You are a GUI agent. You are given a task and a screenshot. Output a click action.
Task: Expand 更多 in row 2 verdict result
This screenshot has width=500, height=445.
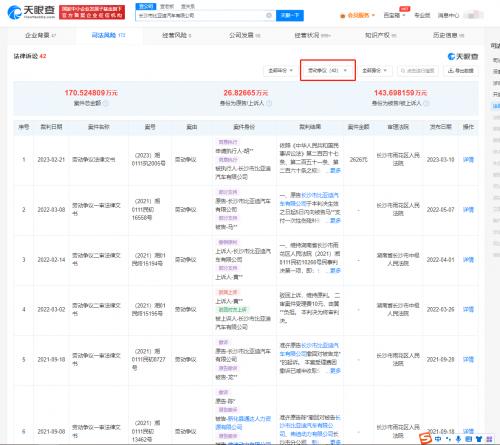pyautogui.click(x=335, y=221)
